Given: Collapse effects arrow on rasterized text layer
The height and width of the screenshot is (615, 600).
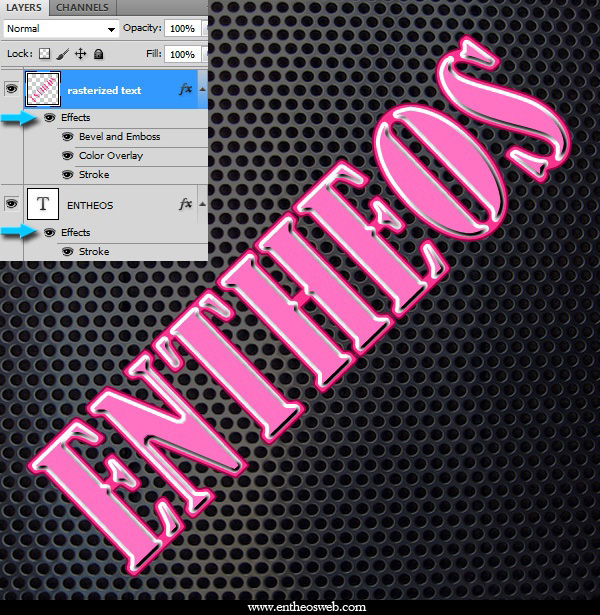Looking at the screenshot, I should tap(202, 89).
